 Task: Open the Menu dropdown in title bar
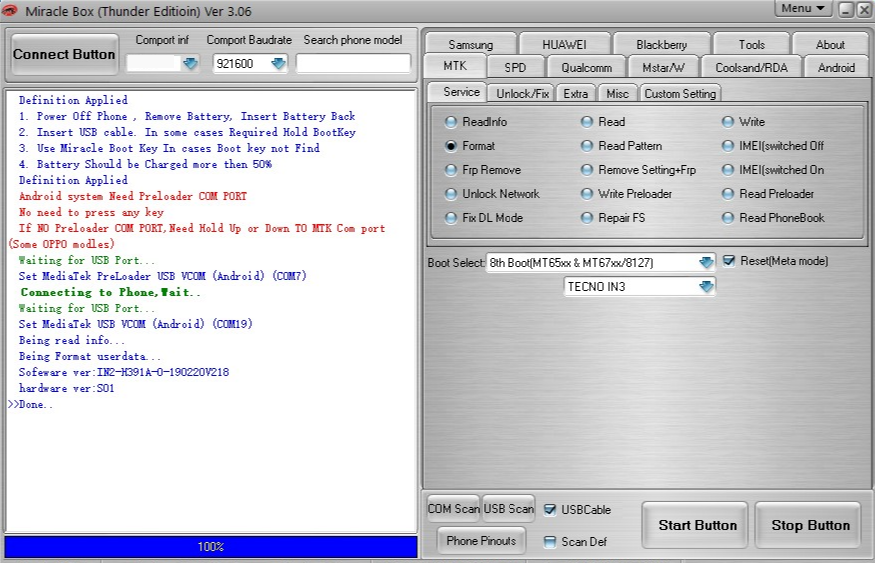tap(804, 9)
